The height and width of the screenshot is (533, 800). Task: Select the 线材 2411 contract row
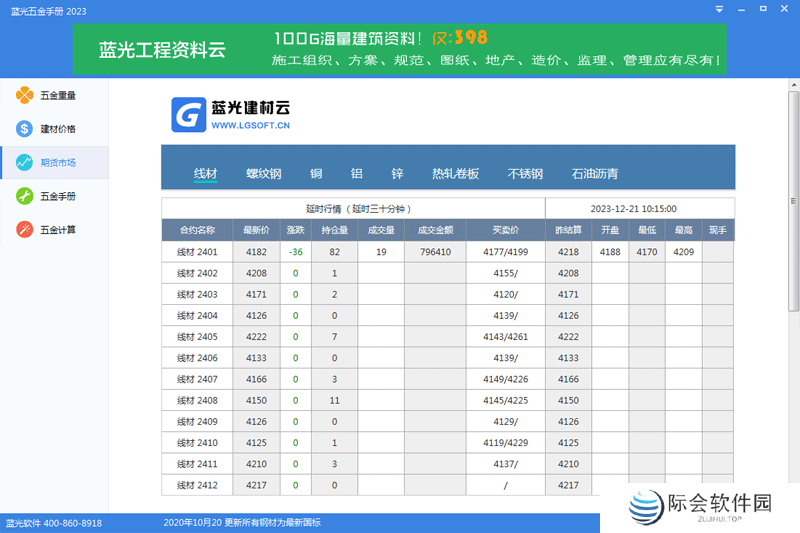[448, 464]
